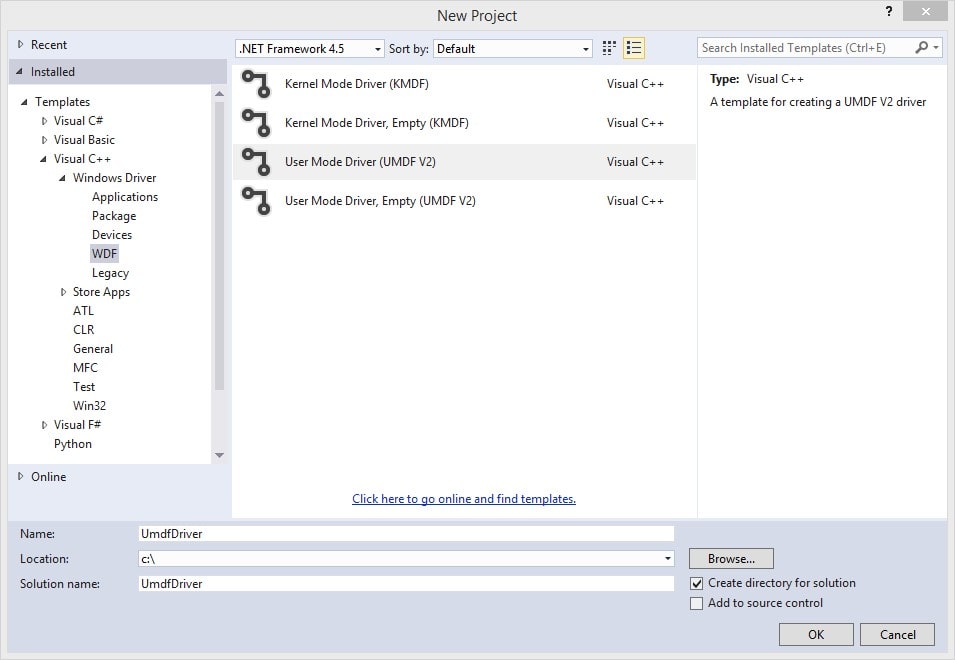Open the Sort by dropdown
The height and width of the screenshot is (660, 955).
(x=514, y=48)
